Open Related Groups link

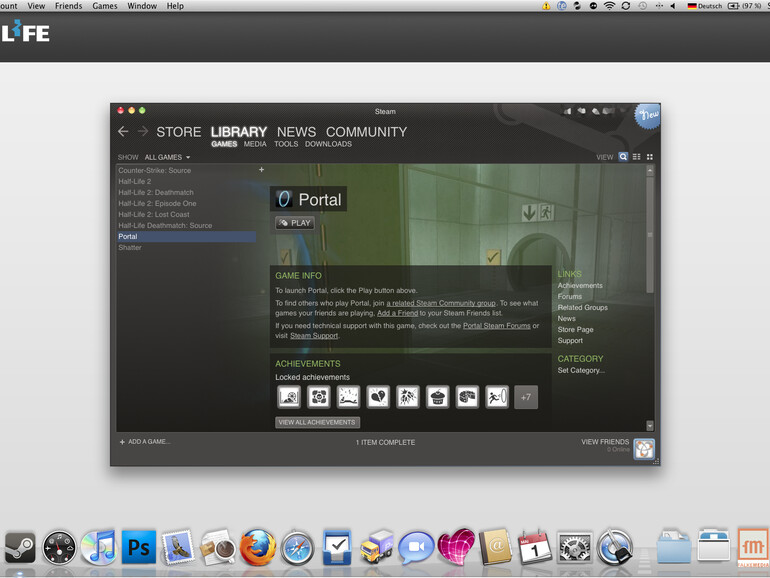coord(582,307)
